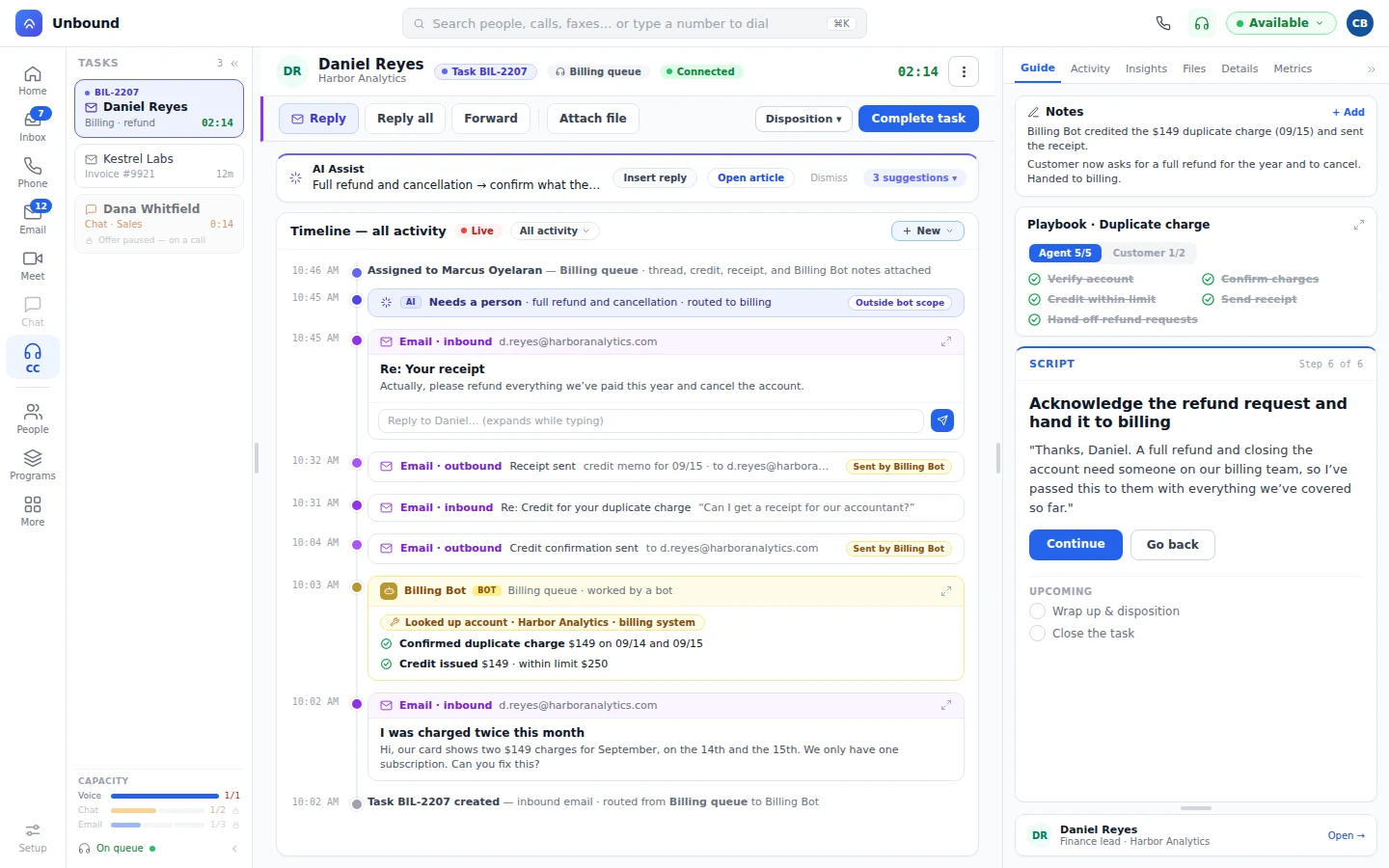Switch to the Activity tab

pyautogui.click(x=1090, y=69)
